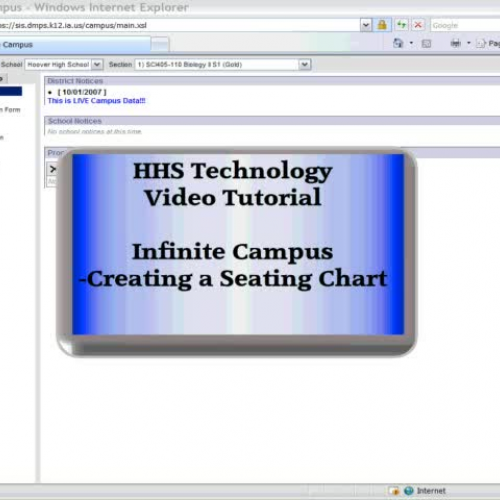Click into the Google search box
This screenshot has height=500, width=500.
[x=465, y=25]
